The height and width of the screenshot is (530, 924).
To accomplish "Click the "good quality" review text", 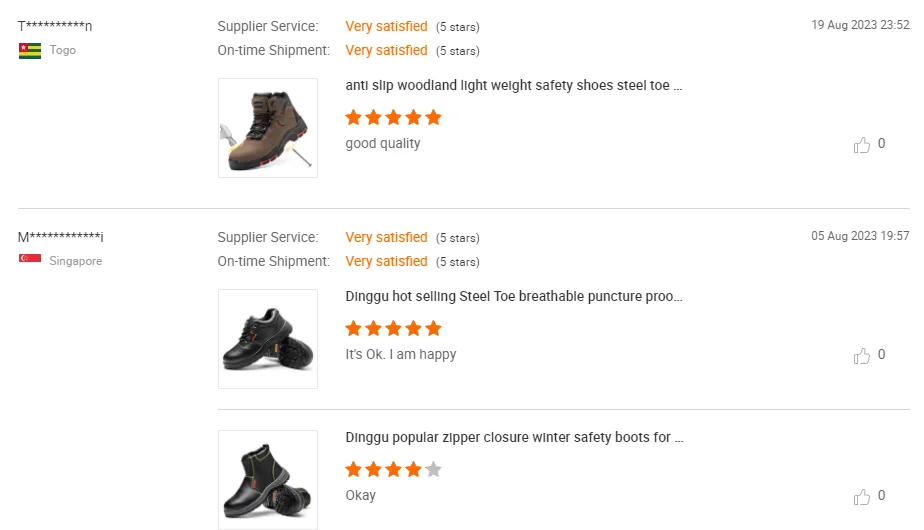I will click(x=383, y=144).
